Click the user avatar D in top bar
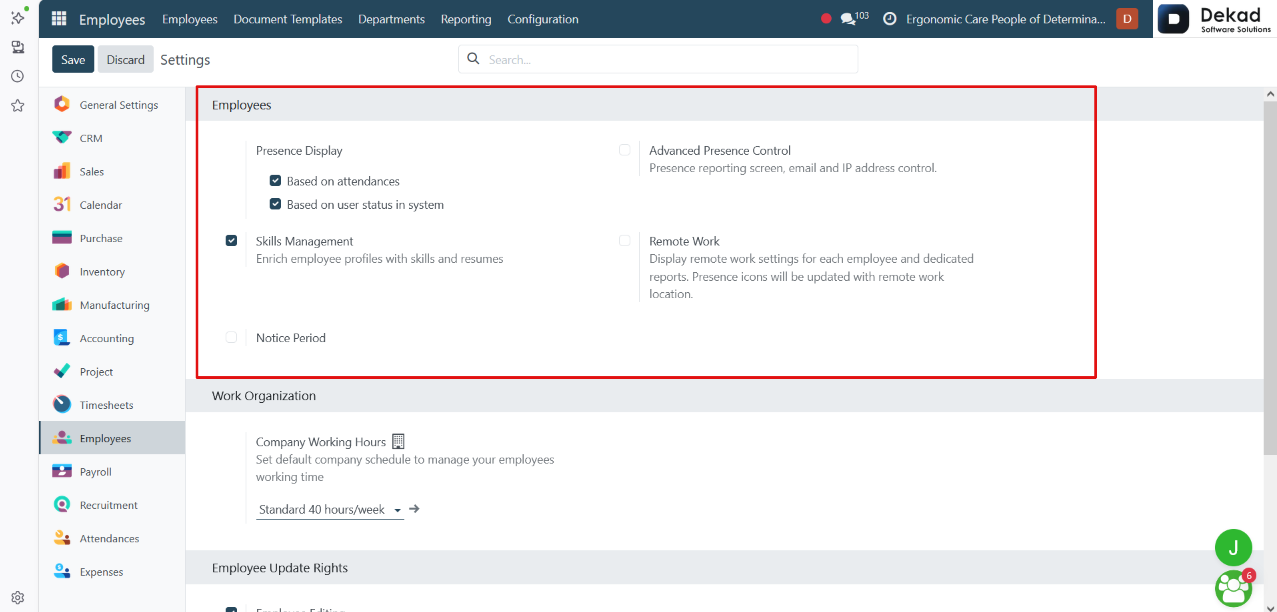Viewport: 1277px width, 612px height. coord(1127,19)
